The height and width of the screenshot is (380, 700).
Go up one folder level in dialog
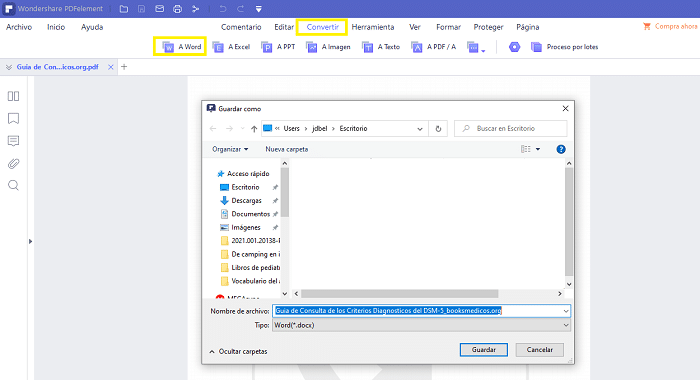click(x=254, y=129)
